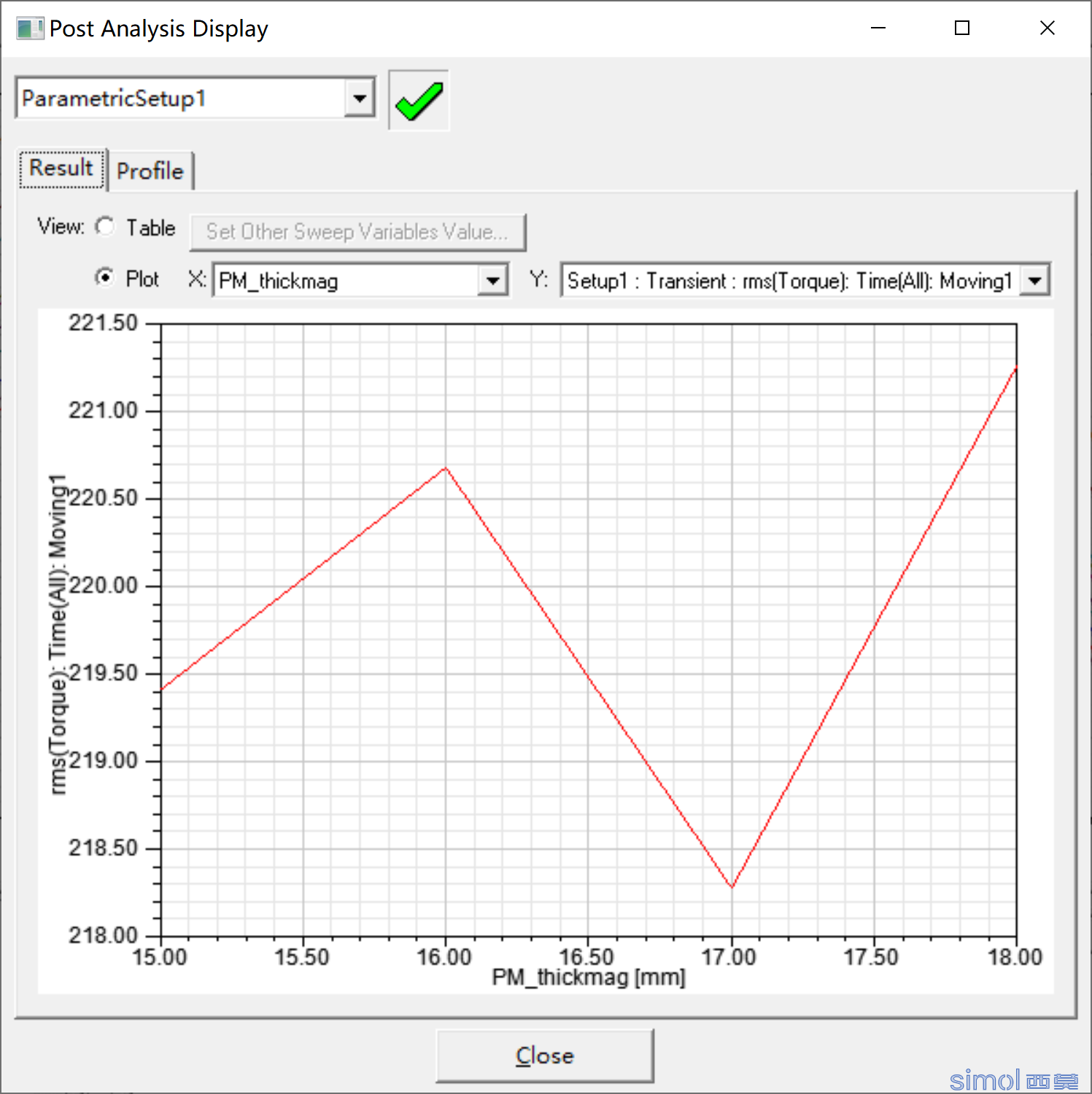Switch to the Result tab
This screenshot has height=1094, width=1092.
(62, 169)
